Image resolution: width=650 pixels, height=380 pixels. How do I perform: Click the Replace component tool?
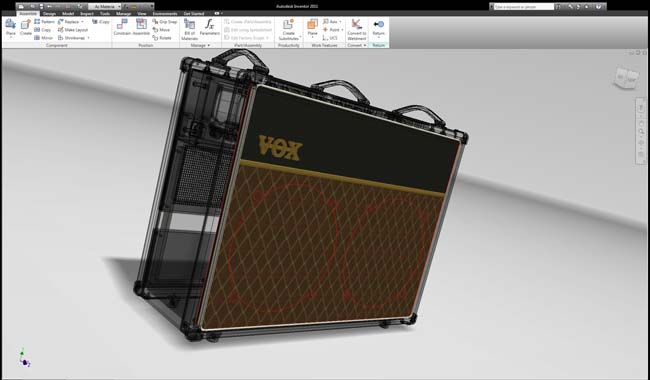pyautogui.click(x=68, y=22)
